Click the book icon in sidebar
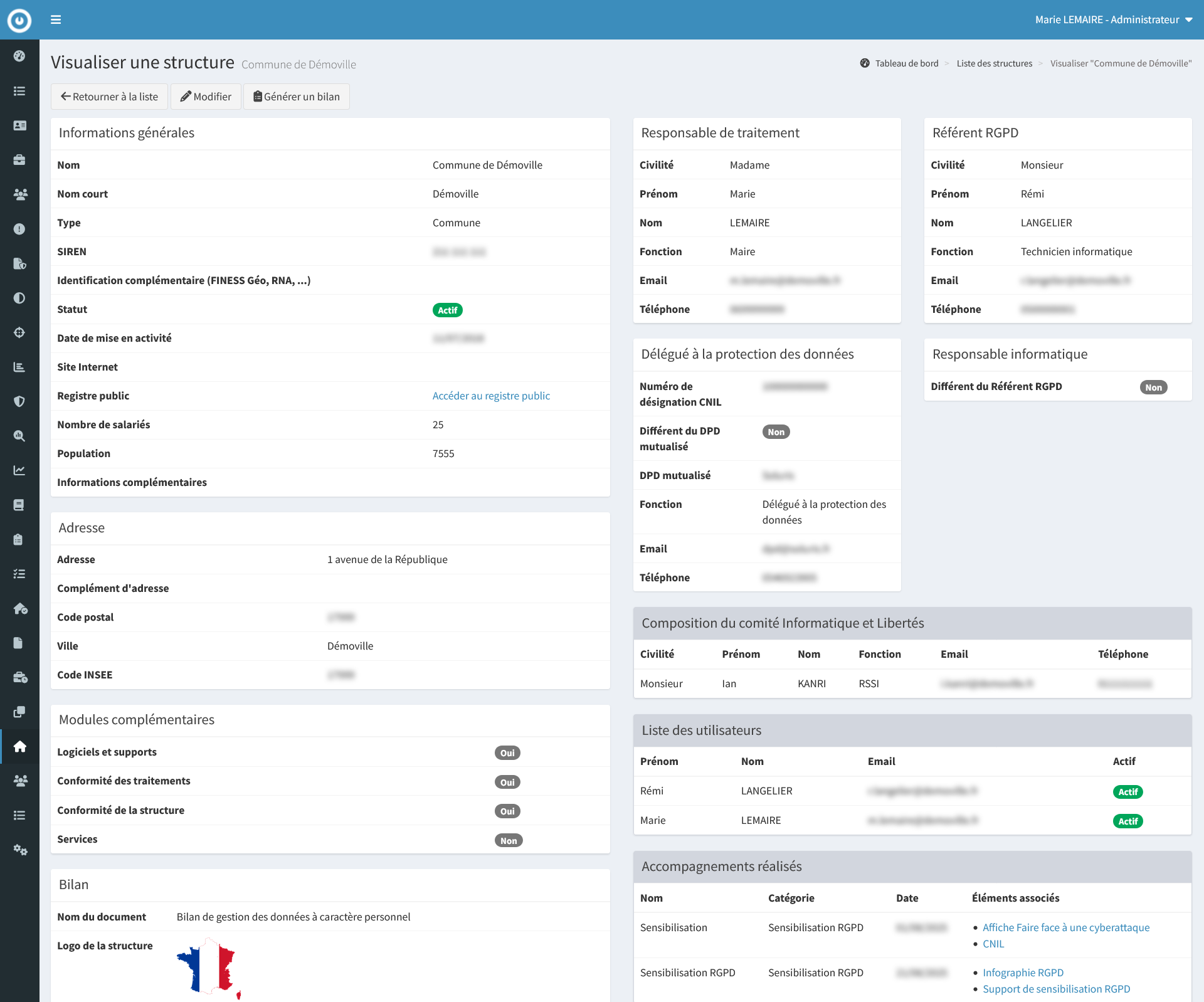This screenshot has width=1204, height=1002. pyautogui.click(x=19, y=505)
